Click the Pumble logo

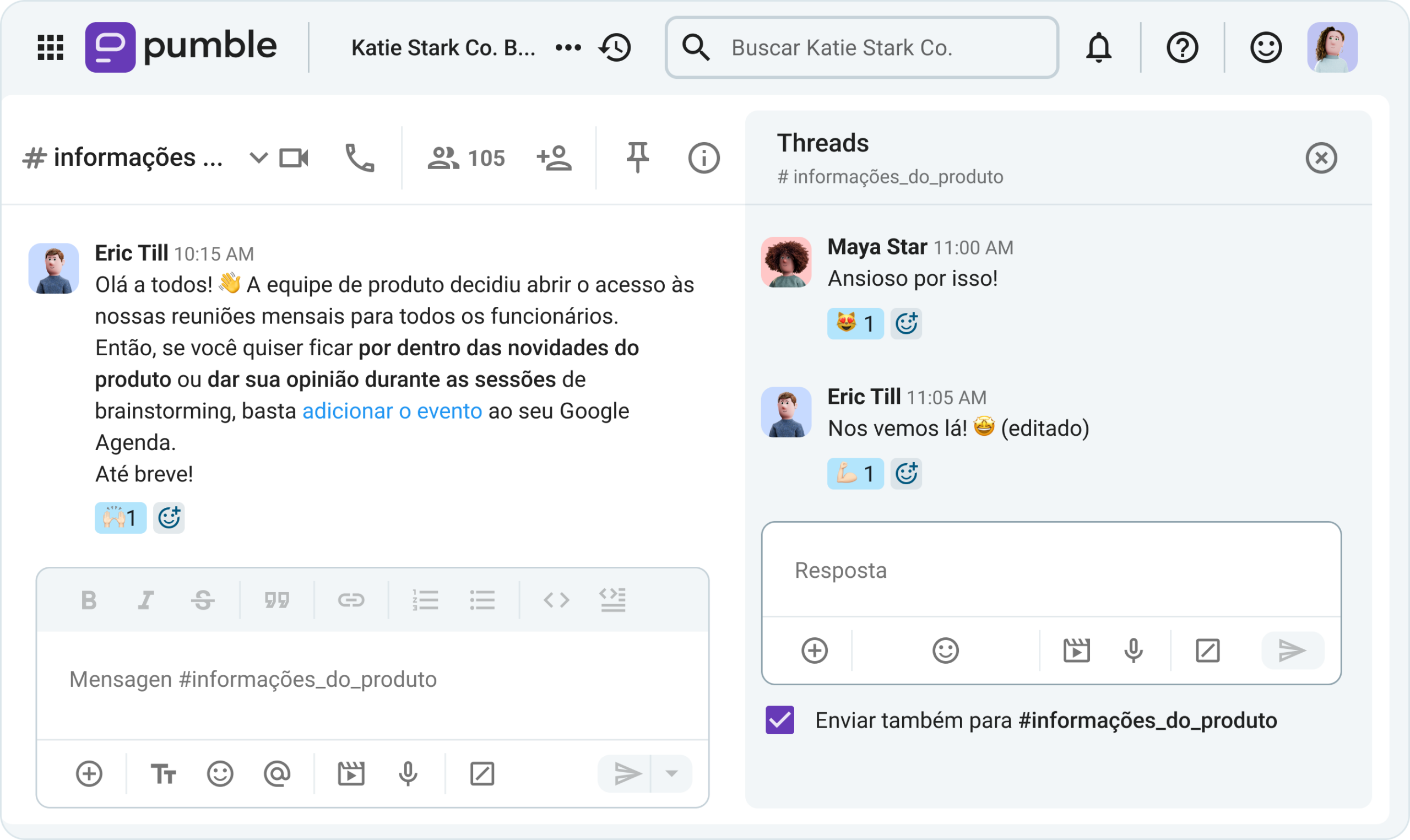coord(181,47)
